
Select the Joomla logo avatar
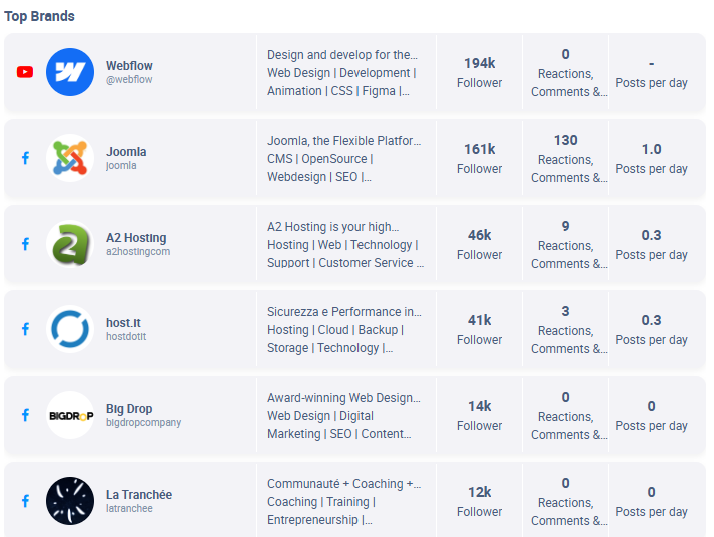[x=70, y=158]
